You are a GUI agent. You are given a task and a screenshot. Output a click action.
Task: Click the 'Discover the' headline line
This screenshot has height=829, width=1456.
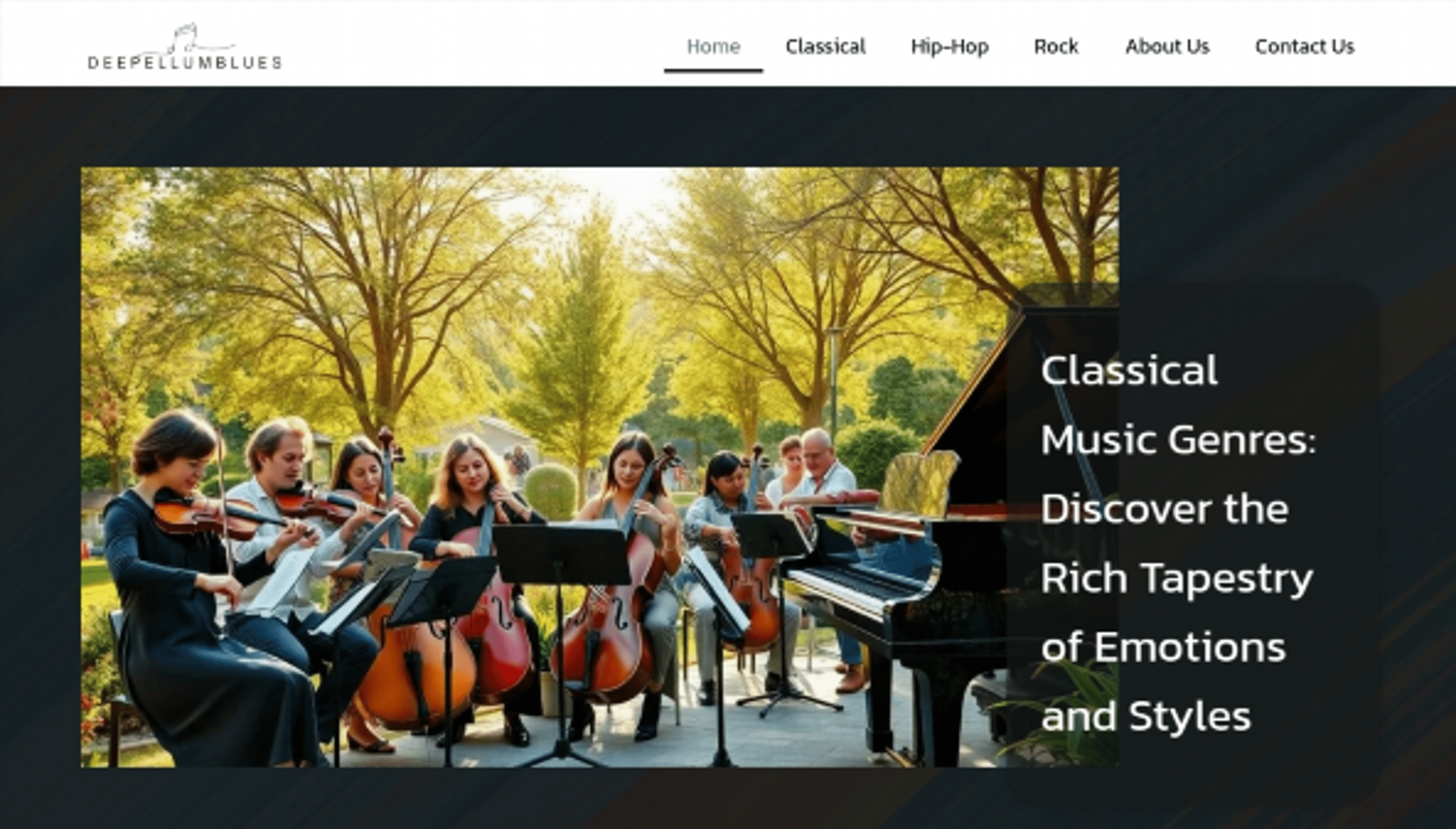(1164, 509)
